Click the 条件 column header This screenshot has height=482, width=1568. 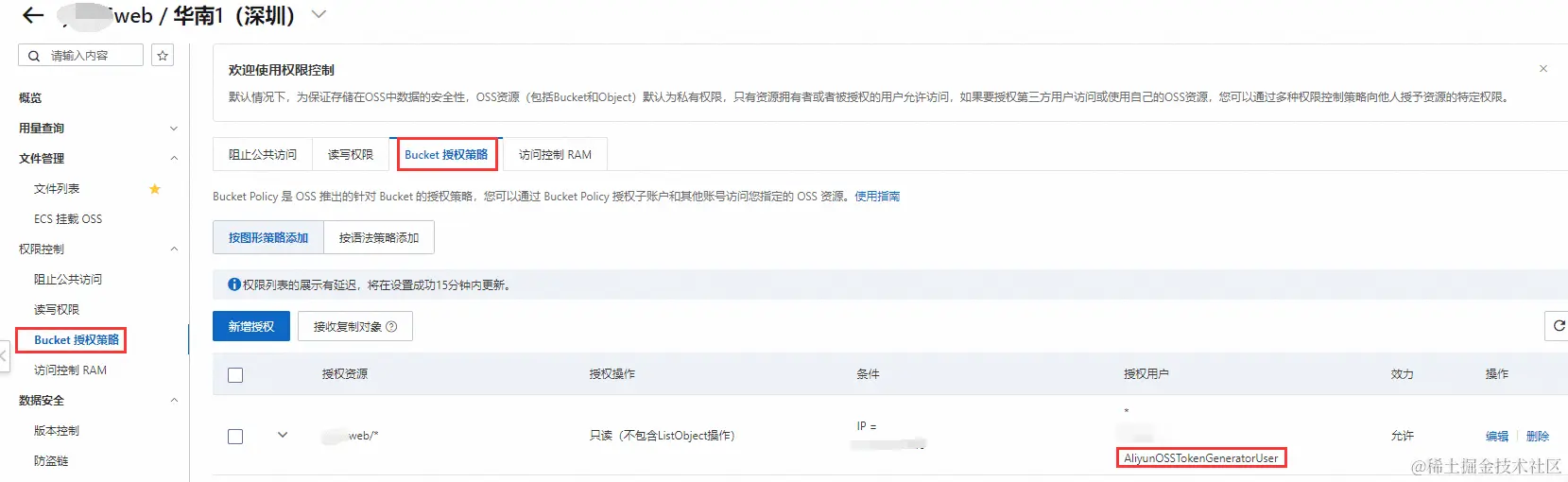tap(868, 374)
